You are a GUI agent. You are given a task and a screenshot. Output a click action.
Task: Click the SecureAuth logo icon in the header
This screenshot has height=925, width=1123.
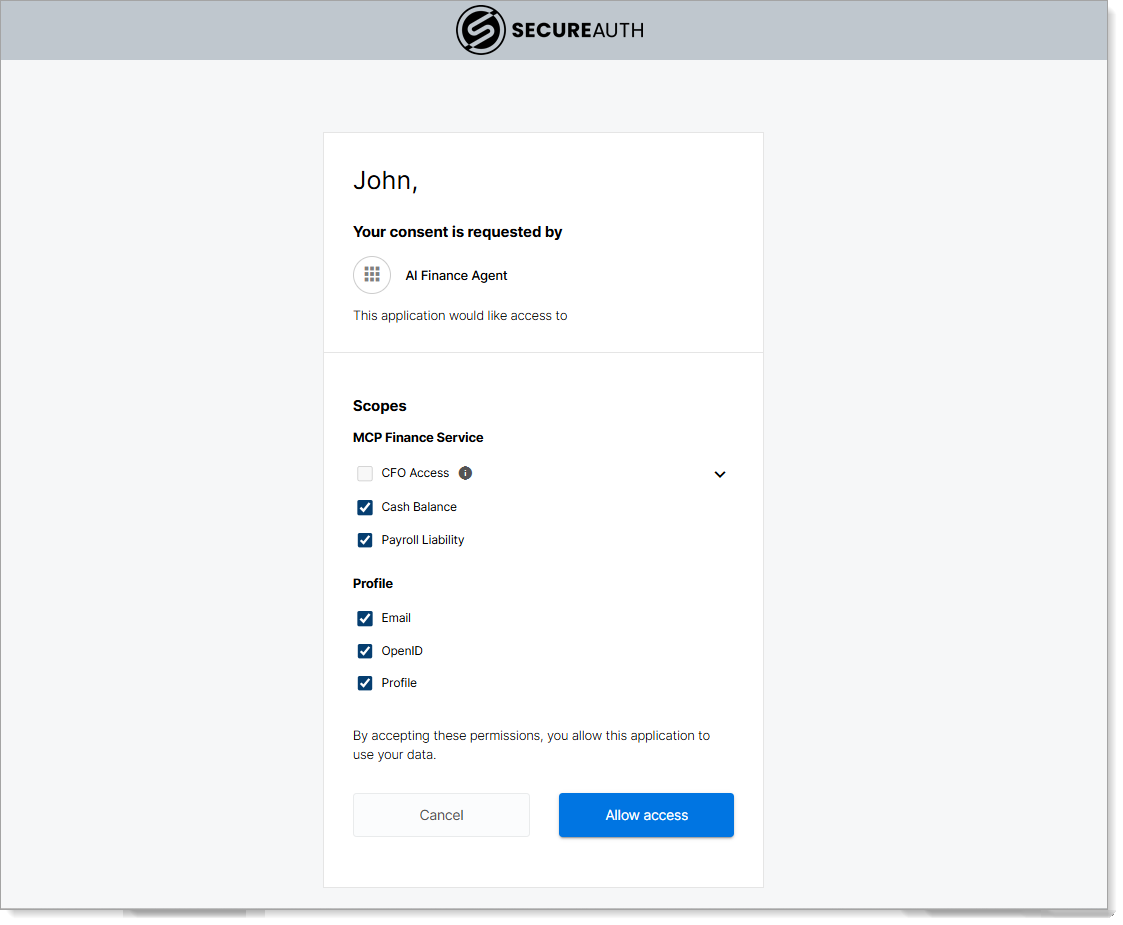[x=480, y=30]
